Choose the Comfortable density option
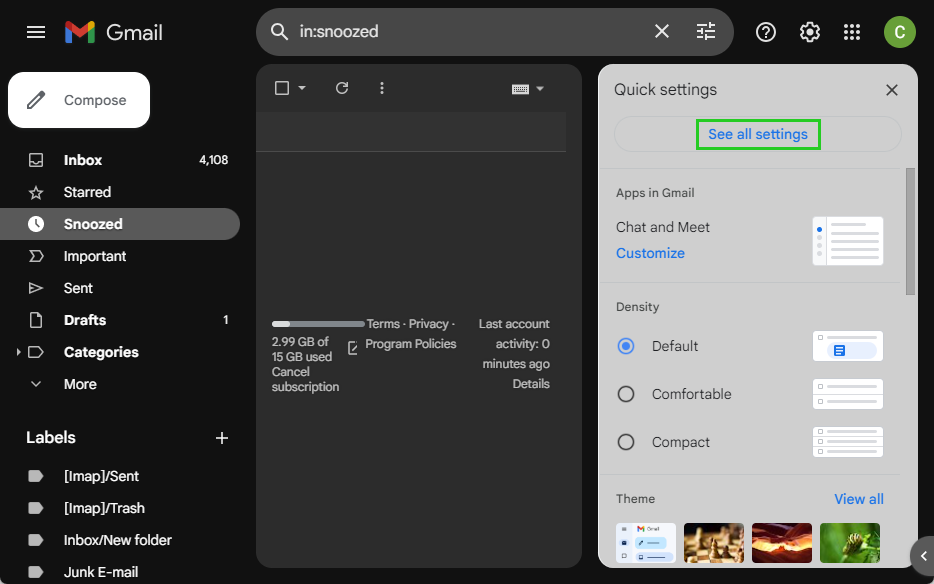The height and width of the screenshot is (584, 934). [x=626, y=394]
